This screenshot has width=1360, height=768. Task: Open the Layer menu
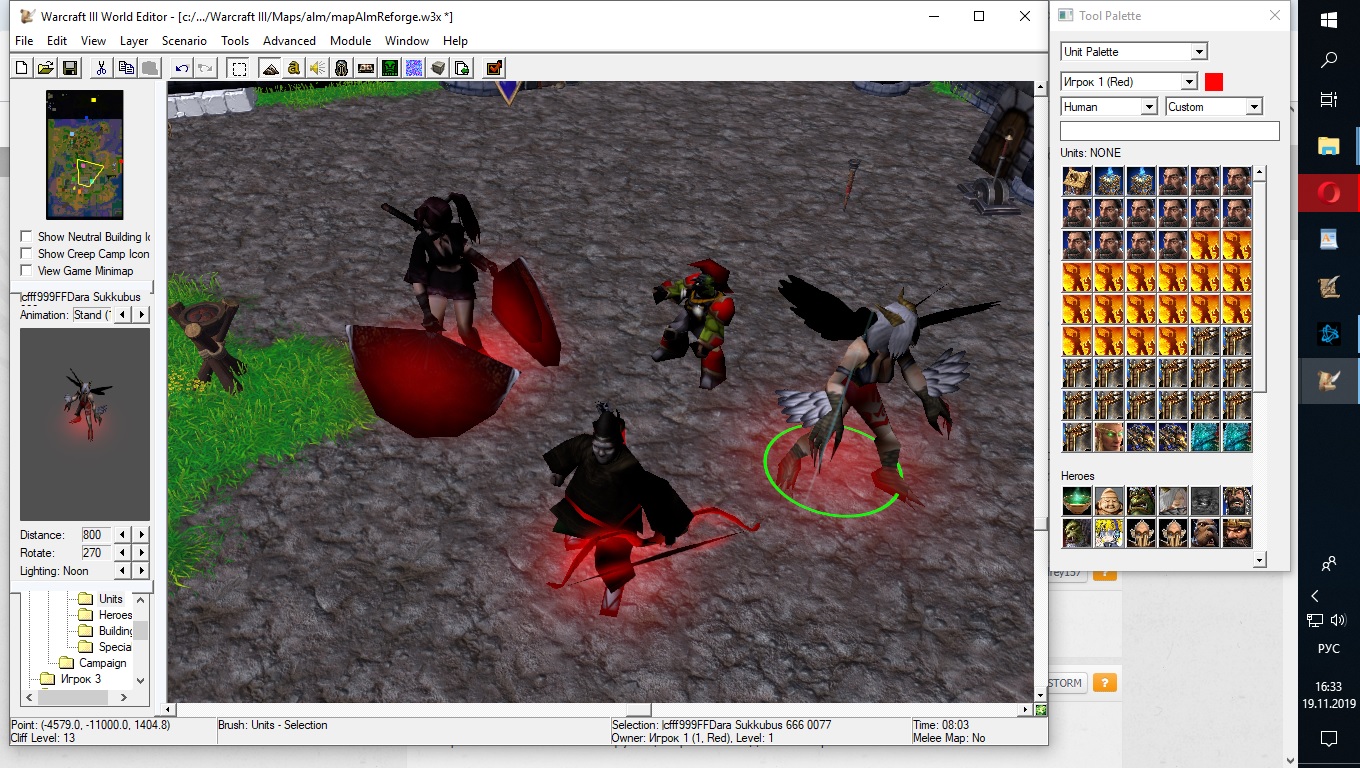[x=134, y=41]
